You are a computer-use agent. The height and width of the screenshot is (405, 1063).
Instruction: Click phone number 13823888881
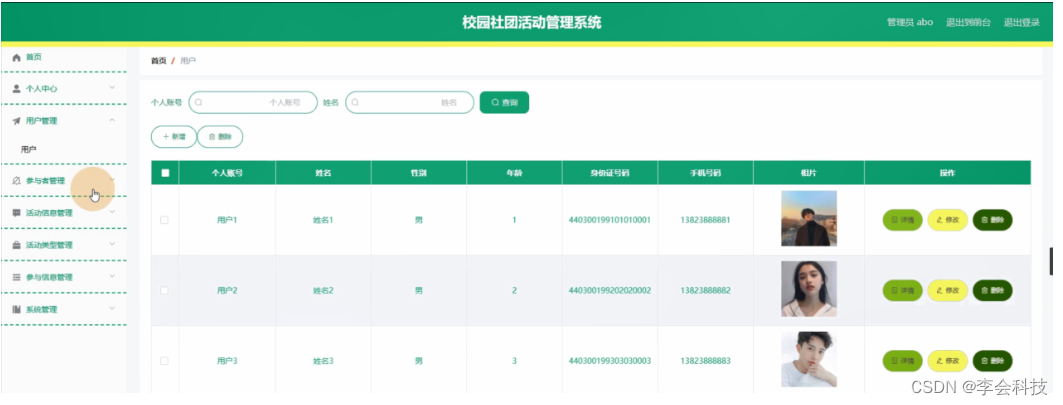click(705, 220)
